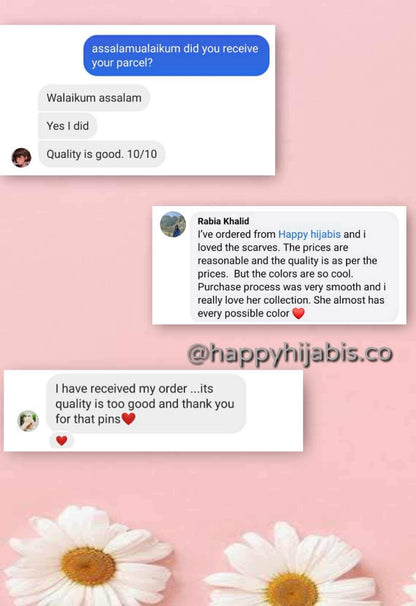The height and width of the screenshot is (606, 416).
Task: Click the Rabia Khalid name
Action: pyautogui.click(x=223, y=221)
